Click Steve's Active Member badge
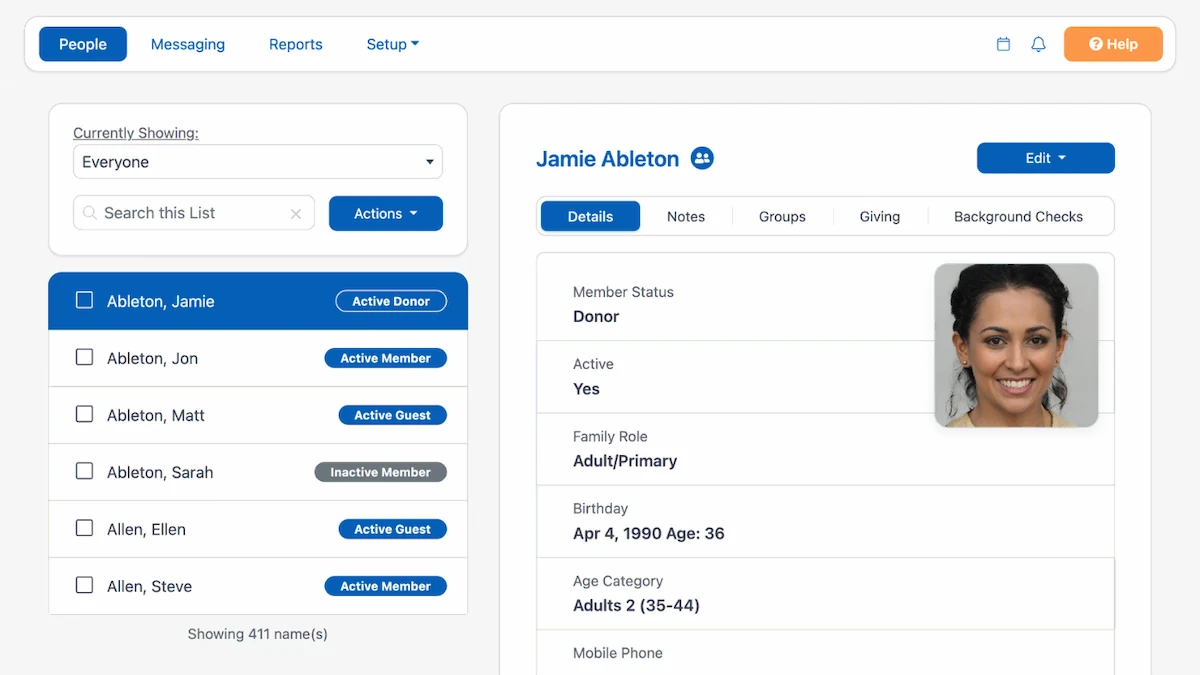The width and height of the screenshot is (1200, 675). coord(386,586)
